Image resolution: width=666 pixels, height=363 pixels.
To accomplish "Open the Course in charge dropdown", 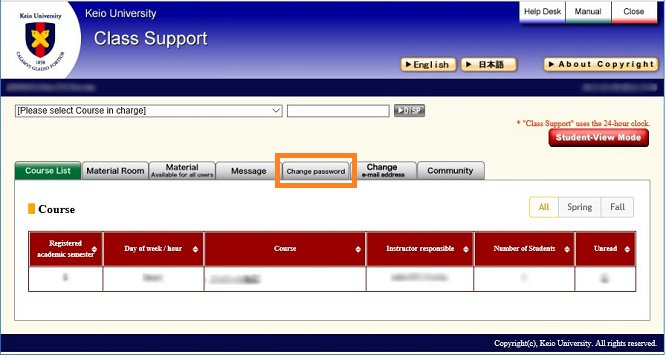I will pyautogui.click(x=148, y=111).
